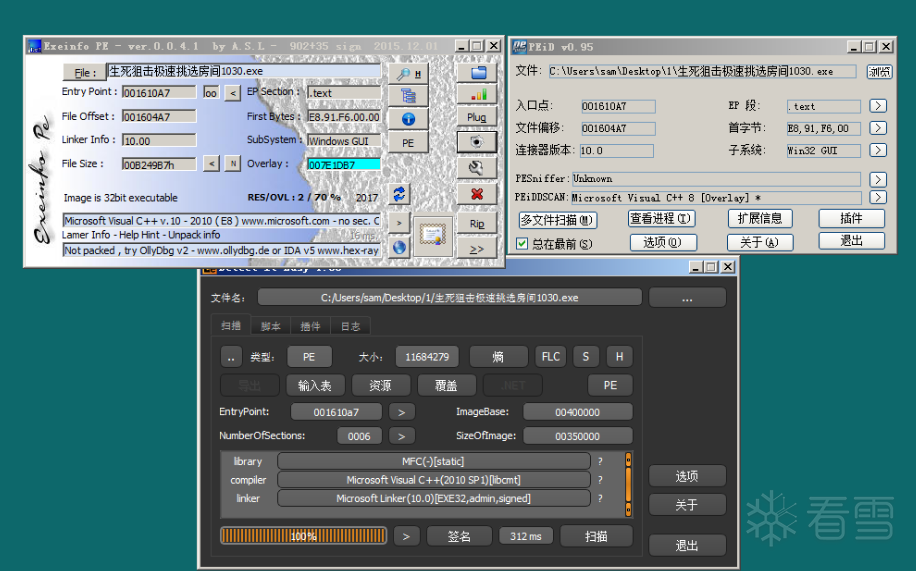Viewport: 916px width, 571px height.
Task: Click 多文件扫描 button in PEiD
Action: (x=558, y=220)
